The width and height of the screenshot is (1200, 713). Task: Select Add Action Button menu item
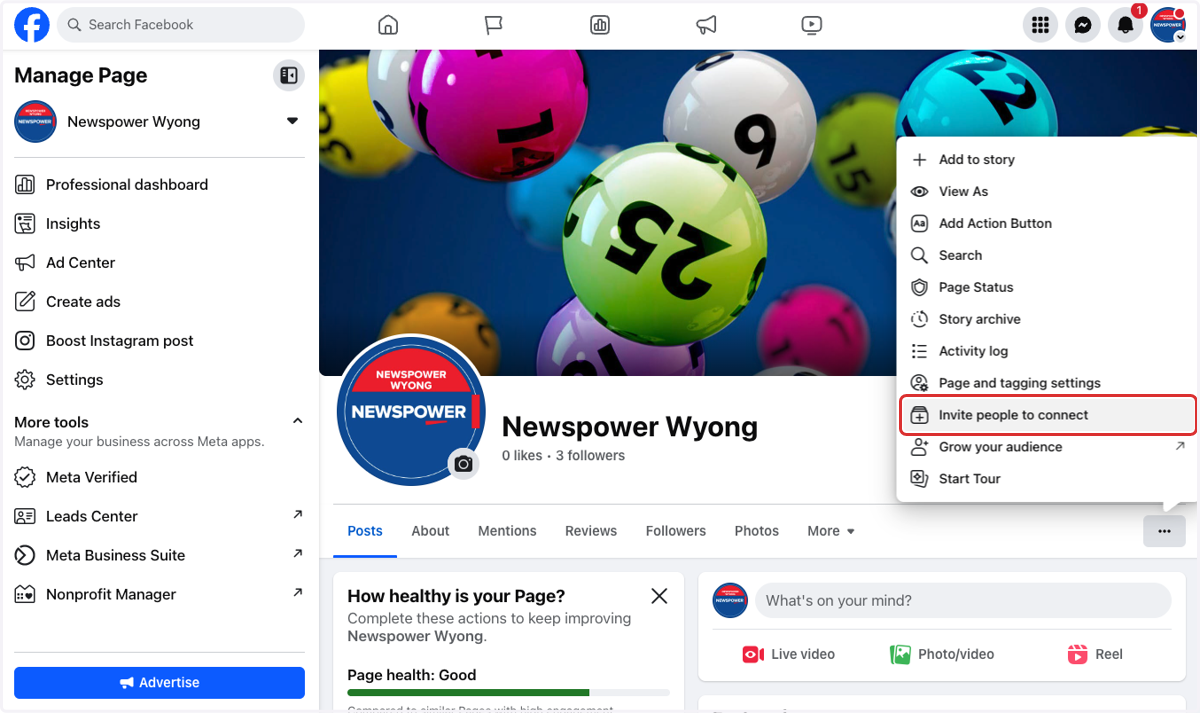[1047, 223]
